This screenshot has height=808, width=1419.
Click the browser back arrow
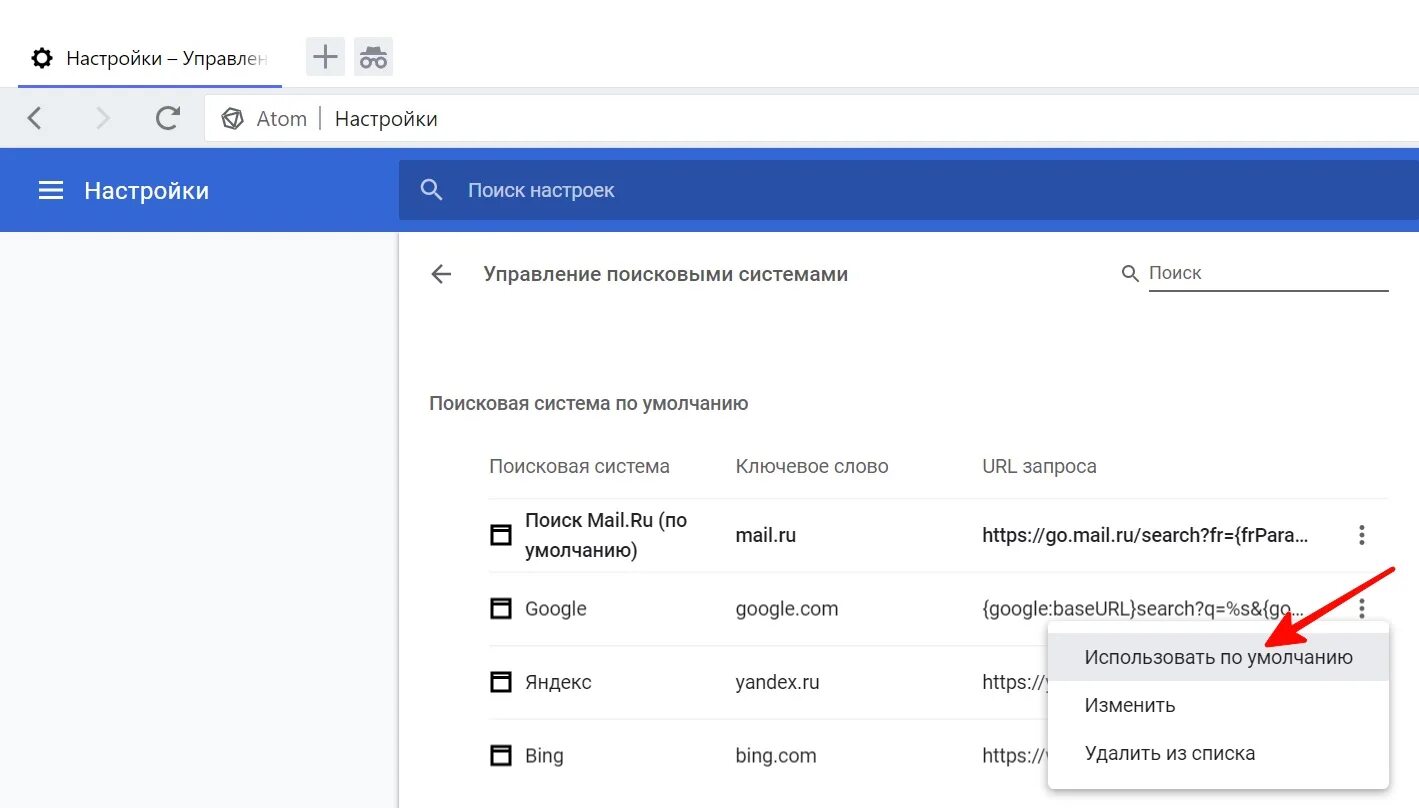(35, 119)
